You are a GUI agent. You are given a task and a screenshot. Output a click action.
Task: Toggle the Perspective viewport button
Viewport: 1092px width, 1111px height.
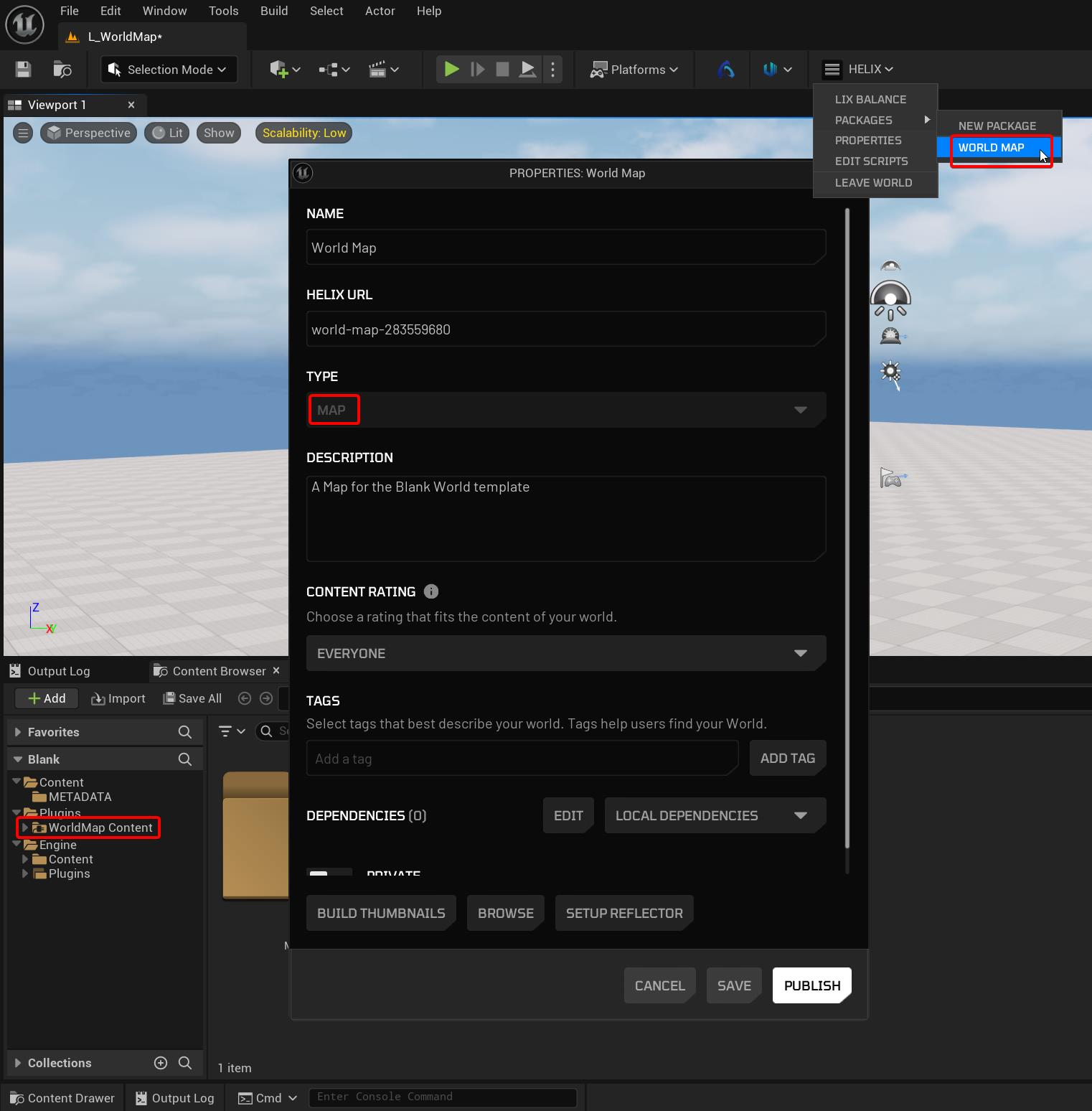89,133
